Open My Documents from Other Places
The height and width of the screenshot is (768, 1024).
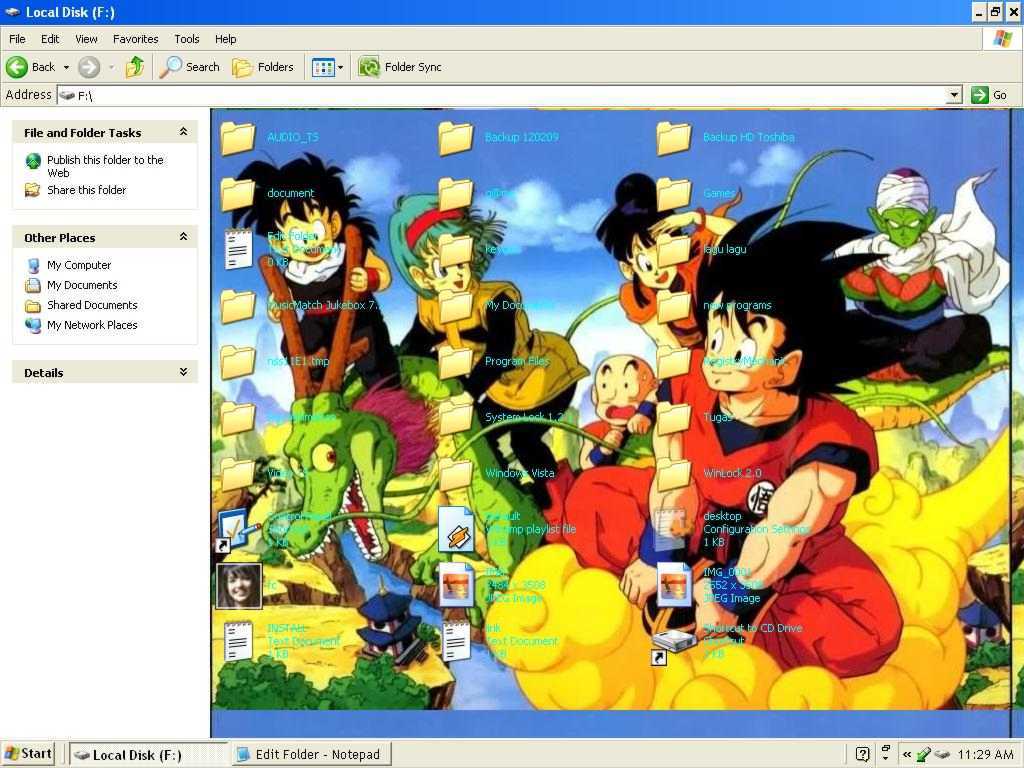(82, 285)
